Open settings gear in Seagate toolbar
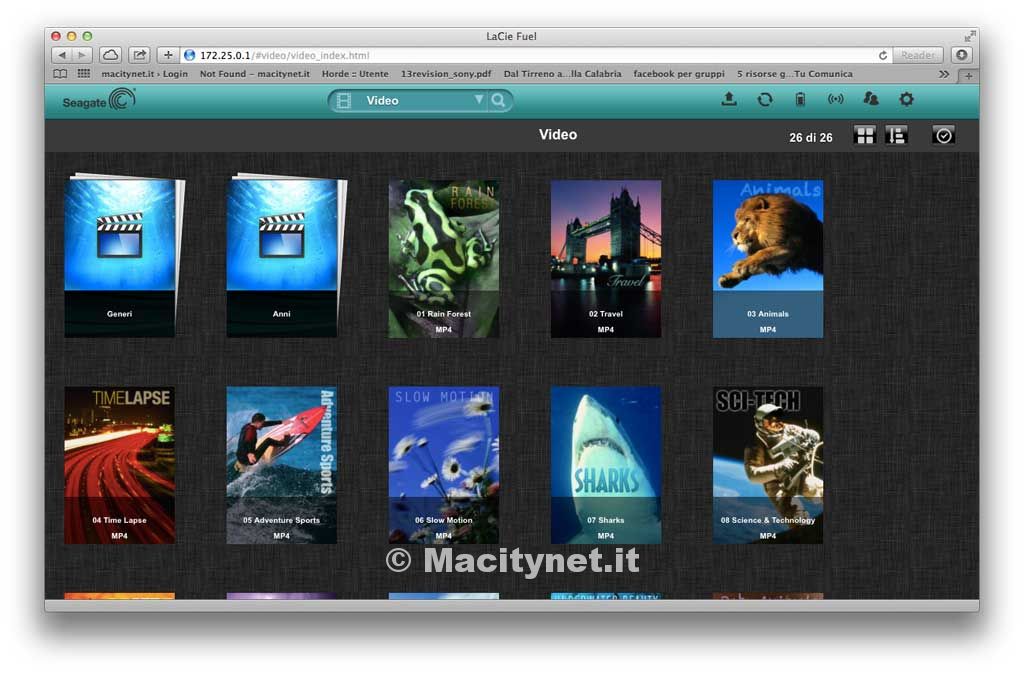 click(x=906, y=99)
